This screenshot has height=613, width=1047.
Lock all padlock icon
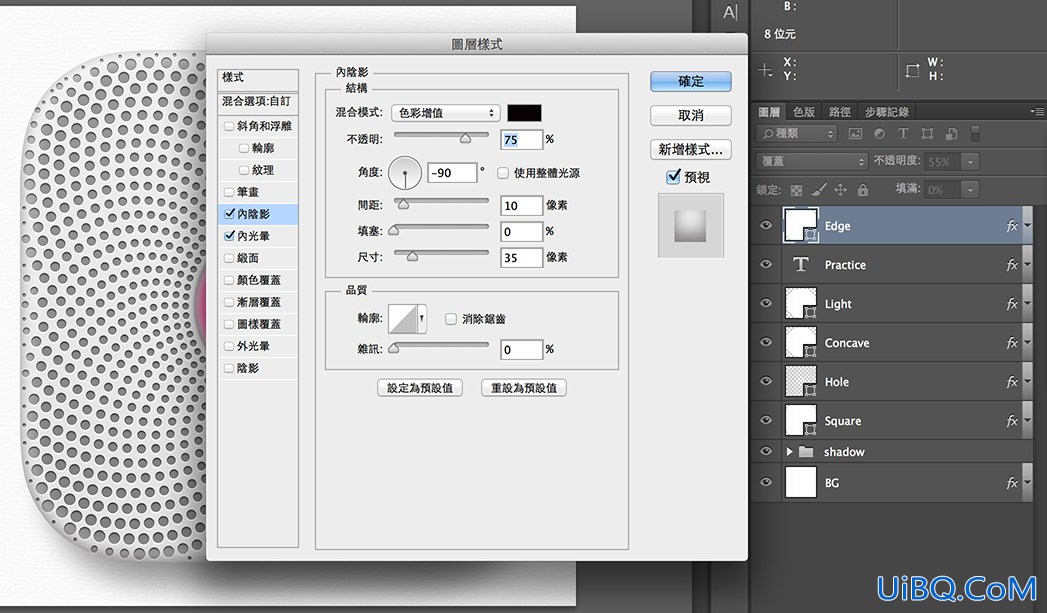click(863, 190)
